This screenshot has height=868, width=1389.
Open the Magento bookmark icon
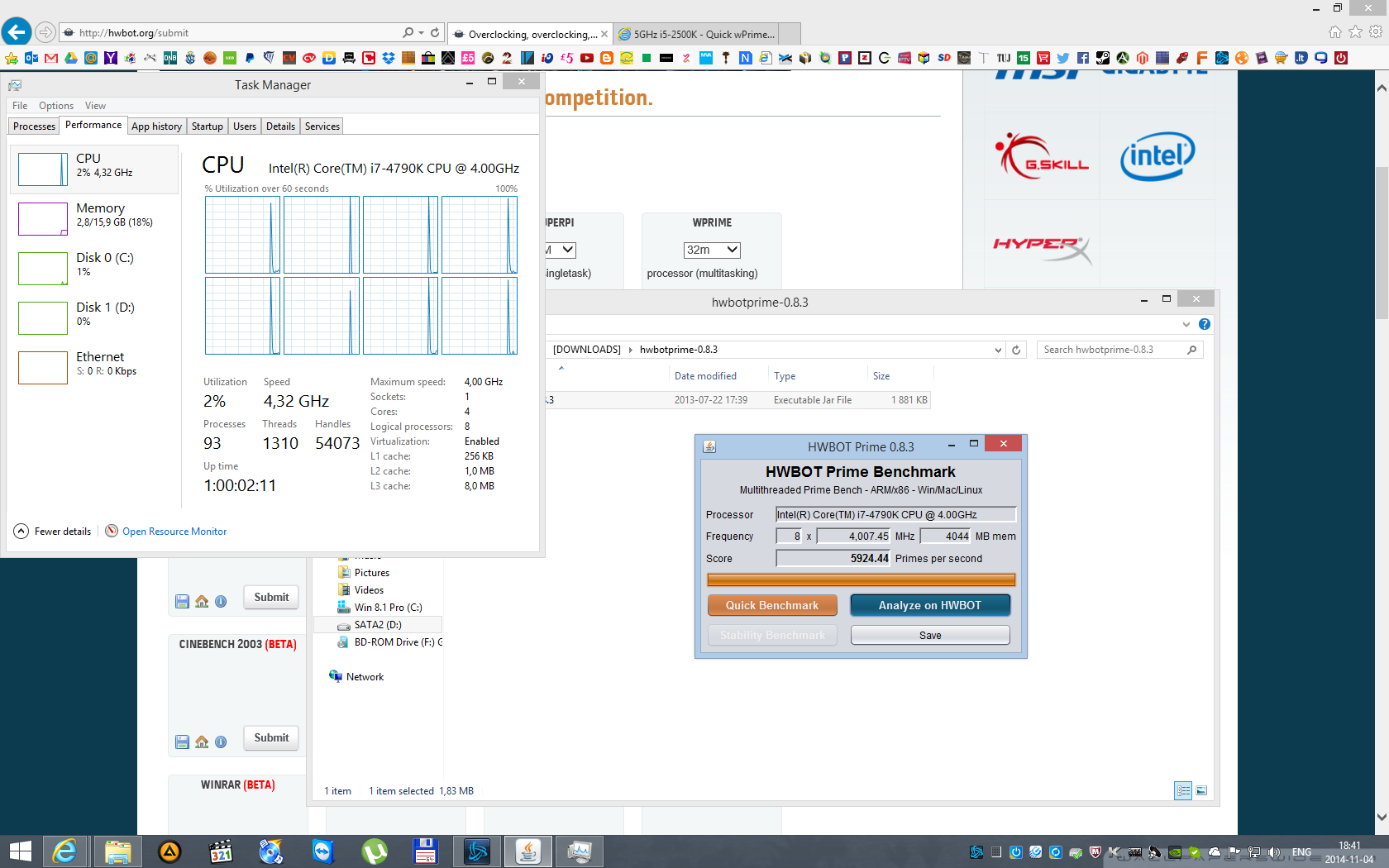[x=1143, y=58]
